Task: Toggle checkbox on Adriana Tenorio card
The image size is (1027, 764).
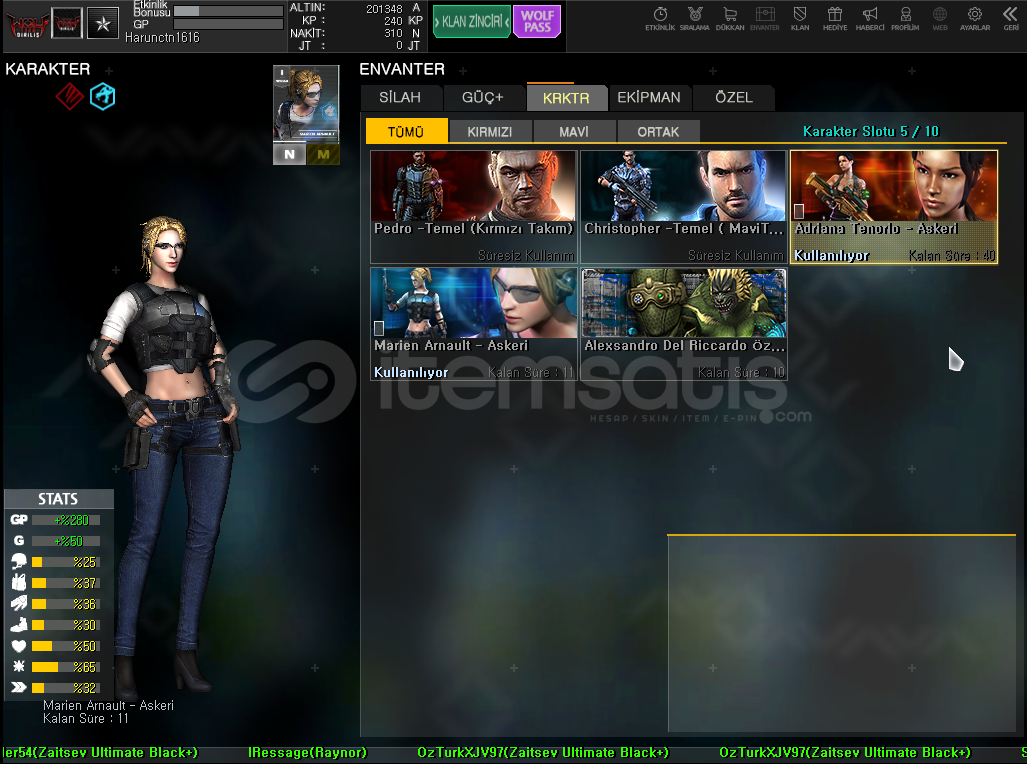Action: click(799, 211)
